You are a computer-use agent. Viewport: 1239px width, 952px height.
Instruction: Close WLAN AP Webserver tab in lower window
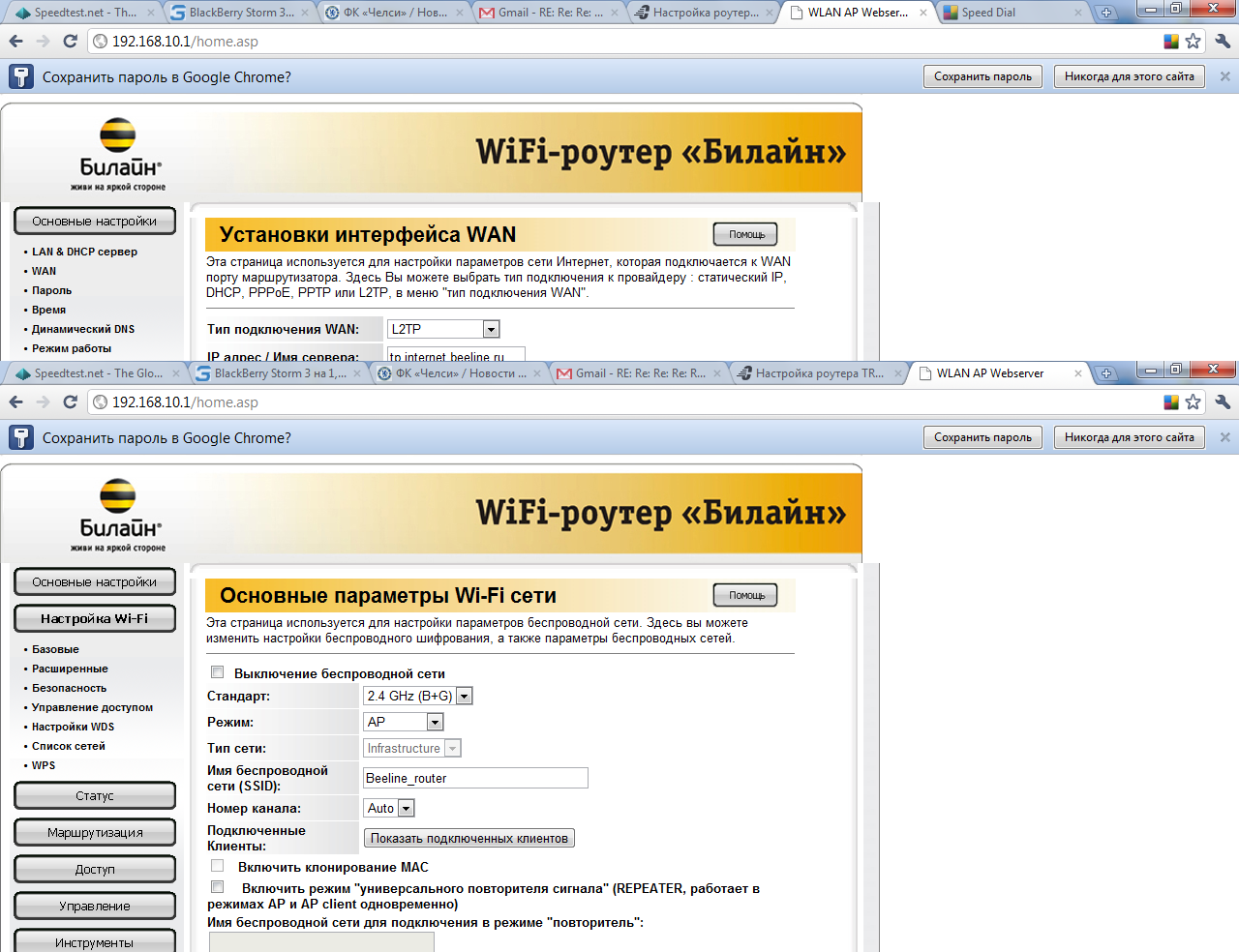tap(1078, 373)
